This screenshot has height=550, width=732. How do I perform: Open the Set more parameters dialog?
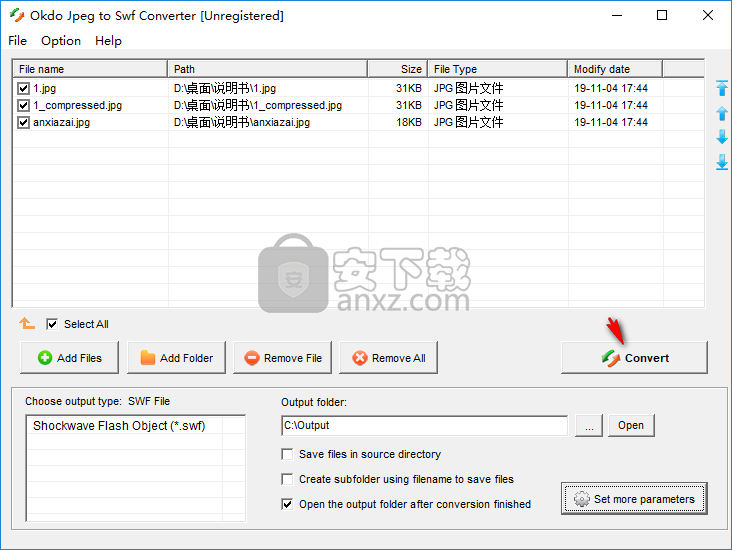pos(634,499)
